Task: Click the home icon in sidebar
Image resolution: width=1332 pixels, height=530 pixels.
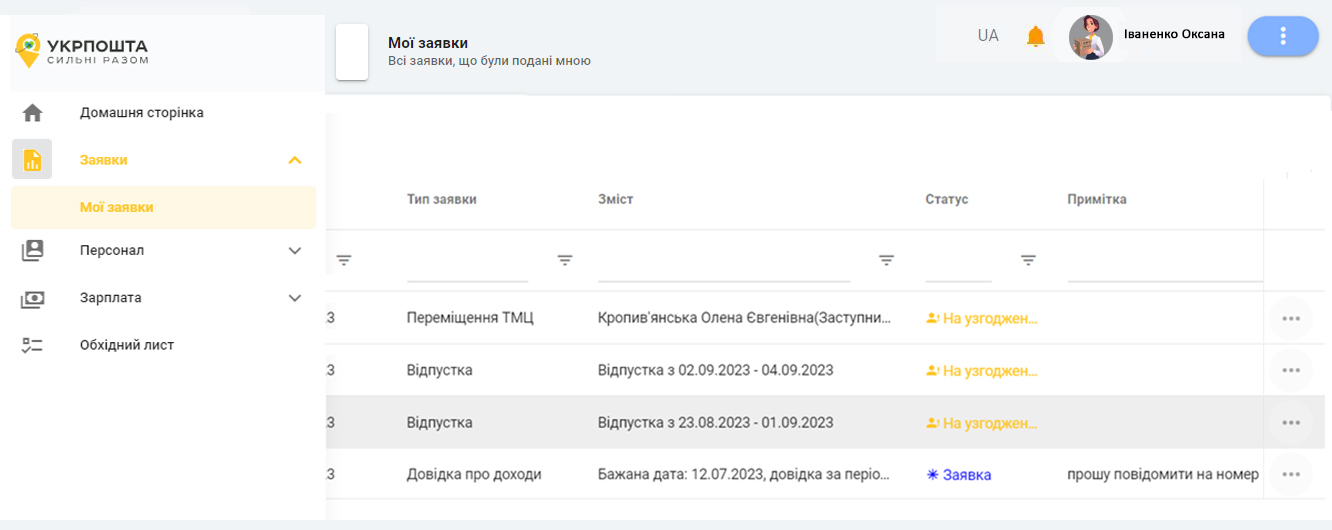Action: (x=33, y=113)
